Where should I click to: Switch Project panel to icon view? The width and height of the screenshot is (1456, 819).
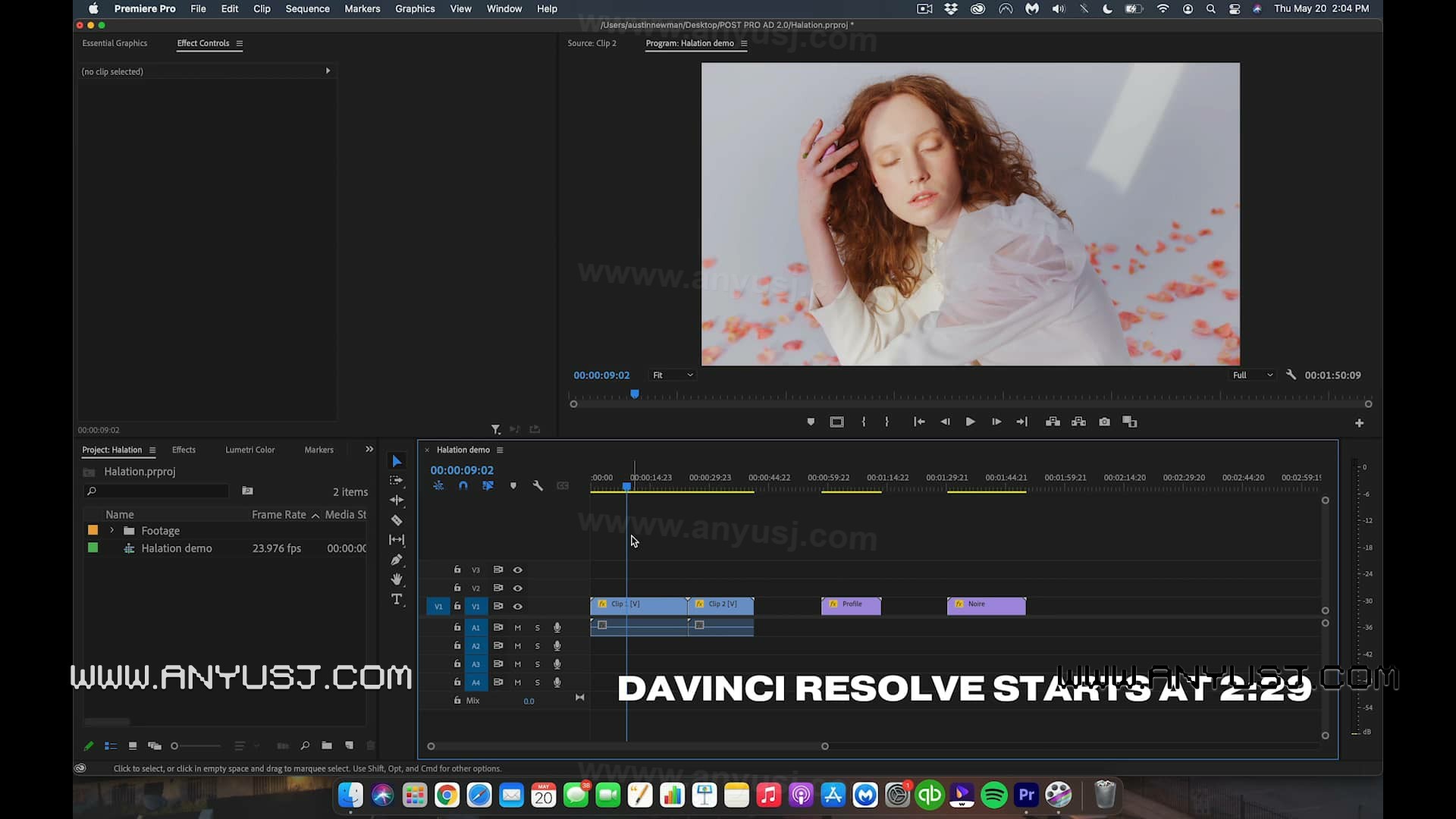(x=133, y=745)
